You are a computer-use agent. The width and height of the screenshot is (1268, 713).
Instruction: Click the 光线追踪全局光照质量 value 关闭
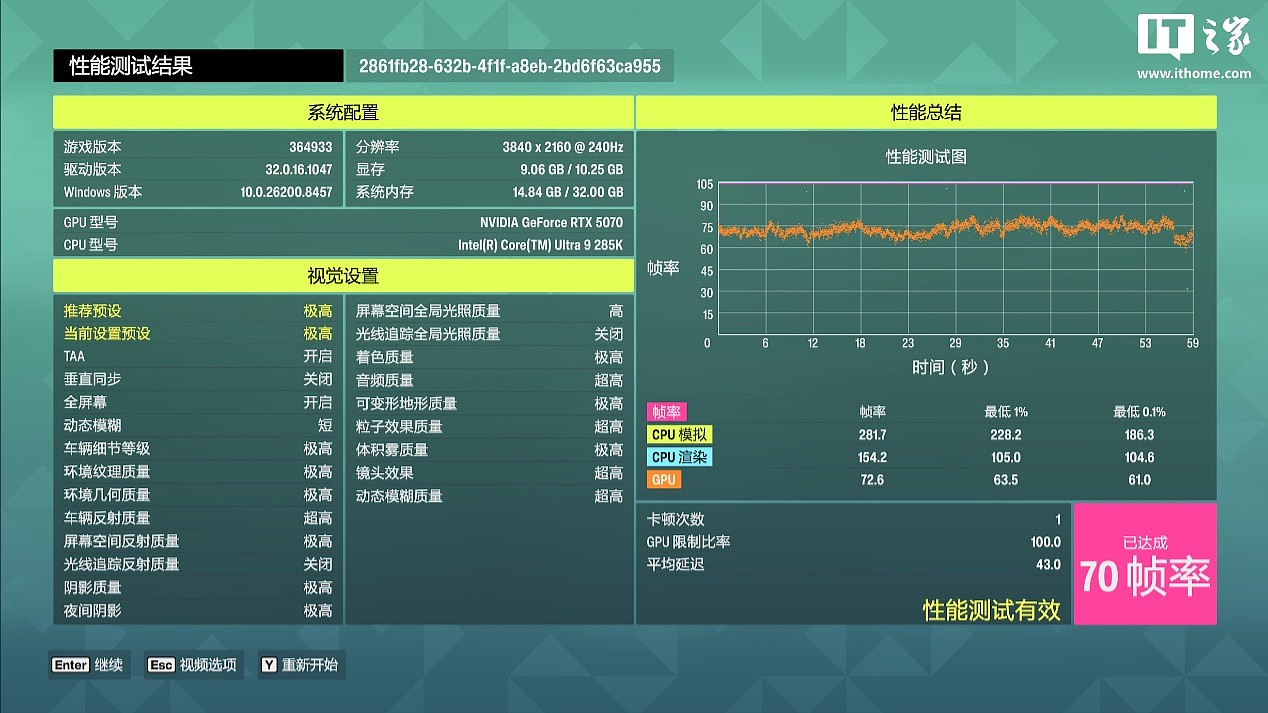609,334
